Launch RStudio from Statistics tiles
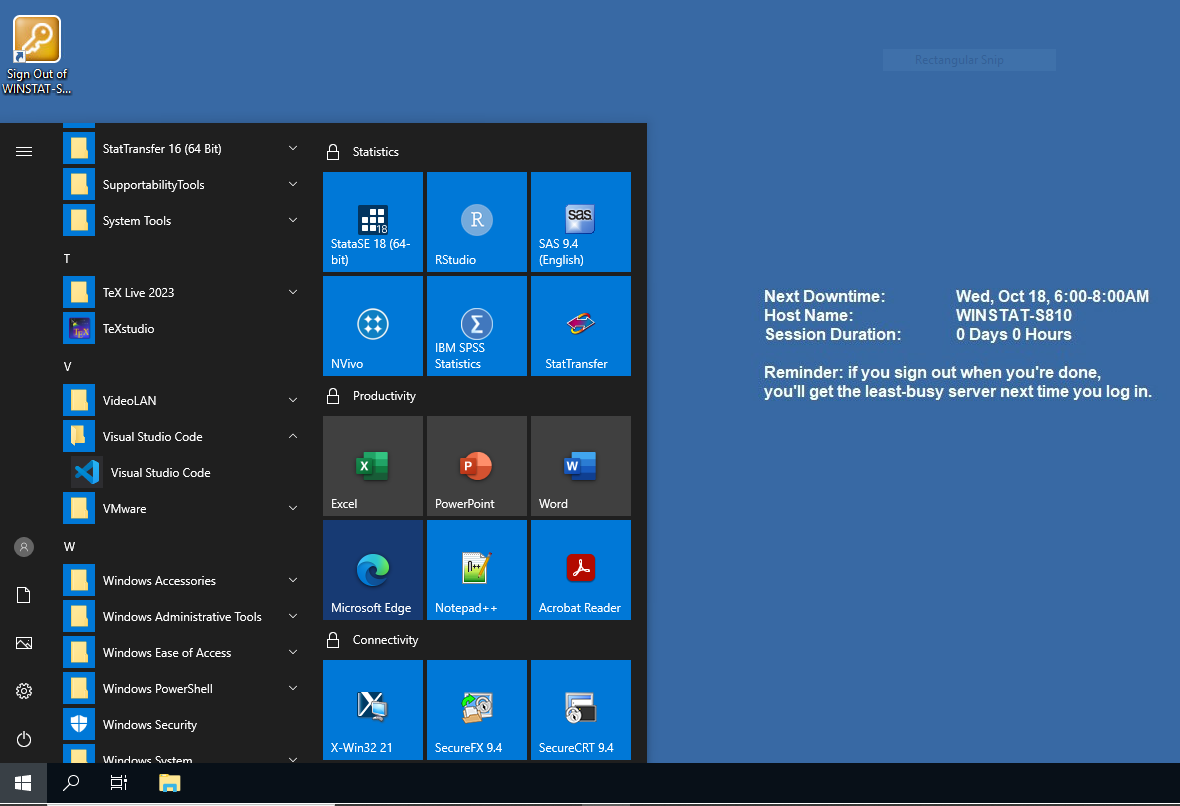 pyautogui.click(x=476, y=222)
